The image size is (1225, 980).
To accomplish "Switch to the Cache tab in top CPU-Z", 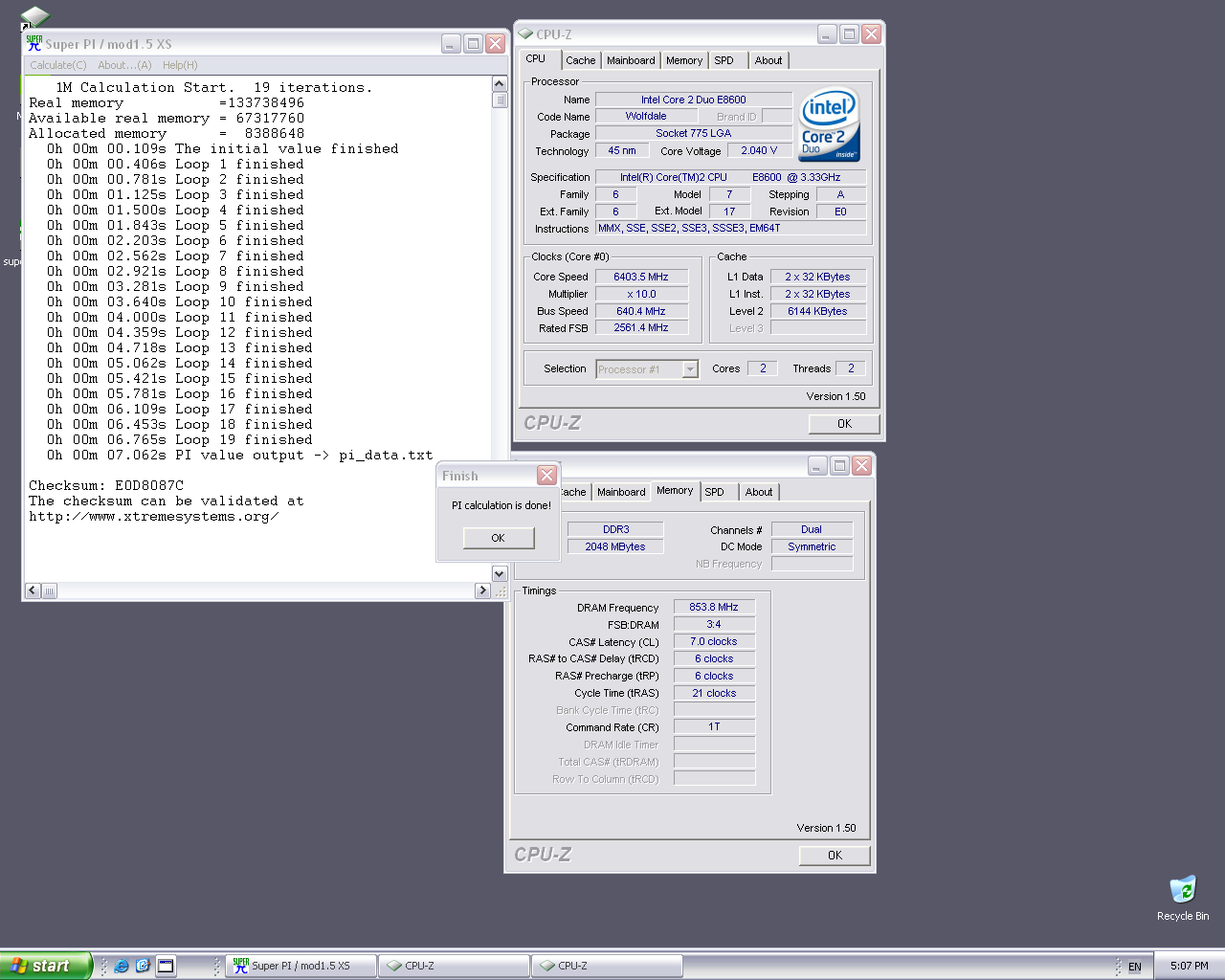I will (x=581, y=60).
